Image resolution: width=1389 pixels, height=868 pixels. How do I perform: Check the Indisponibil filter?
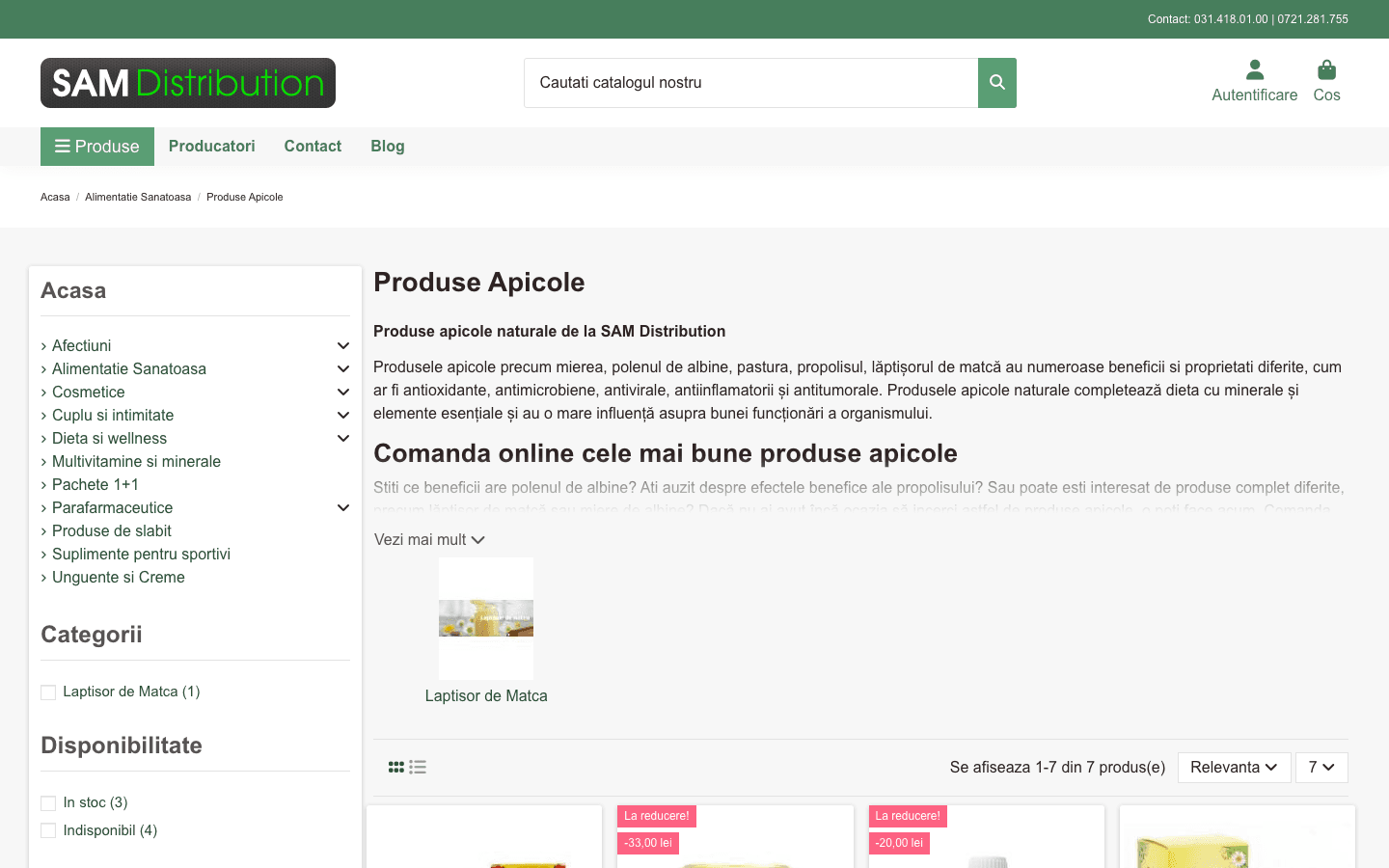point(48,831)
